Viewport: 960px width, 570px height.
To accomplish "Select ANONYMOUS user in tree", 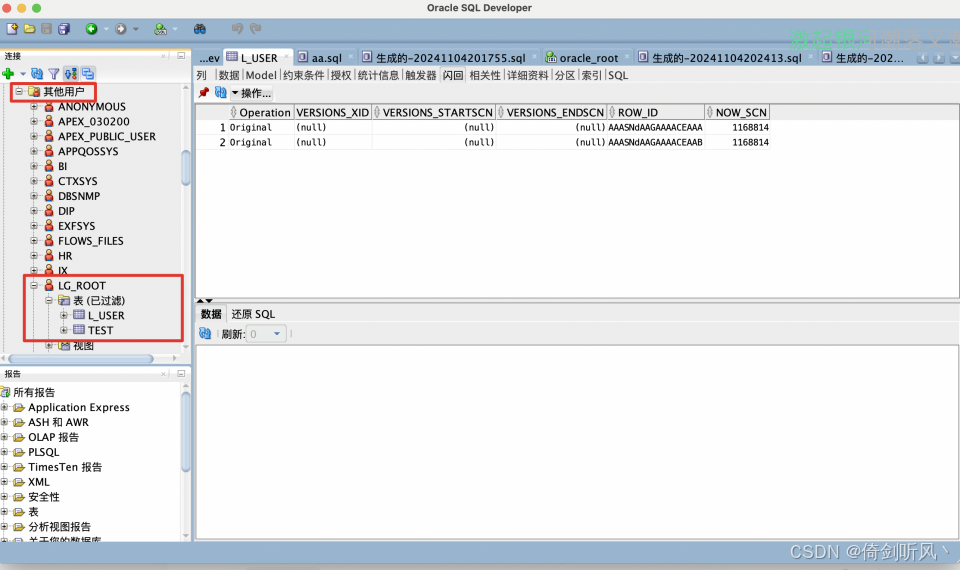I will pyautogui.click(x=92, y=107).
